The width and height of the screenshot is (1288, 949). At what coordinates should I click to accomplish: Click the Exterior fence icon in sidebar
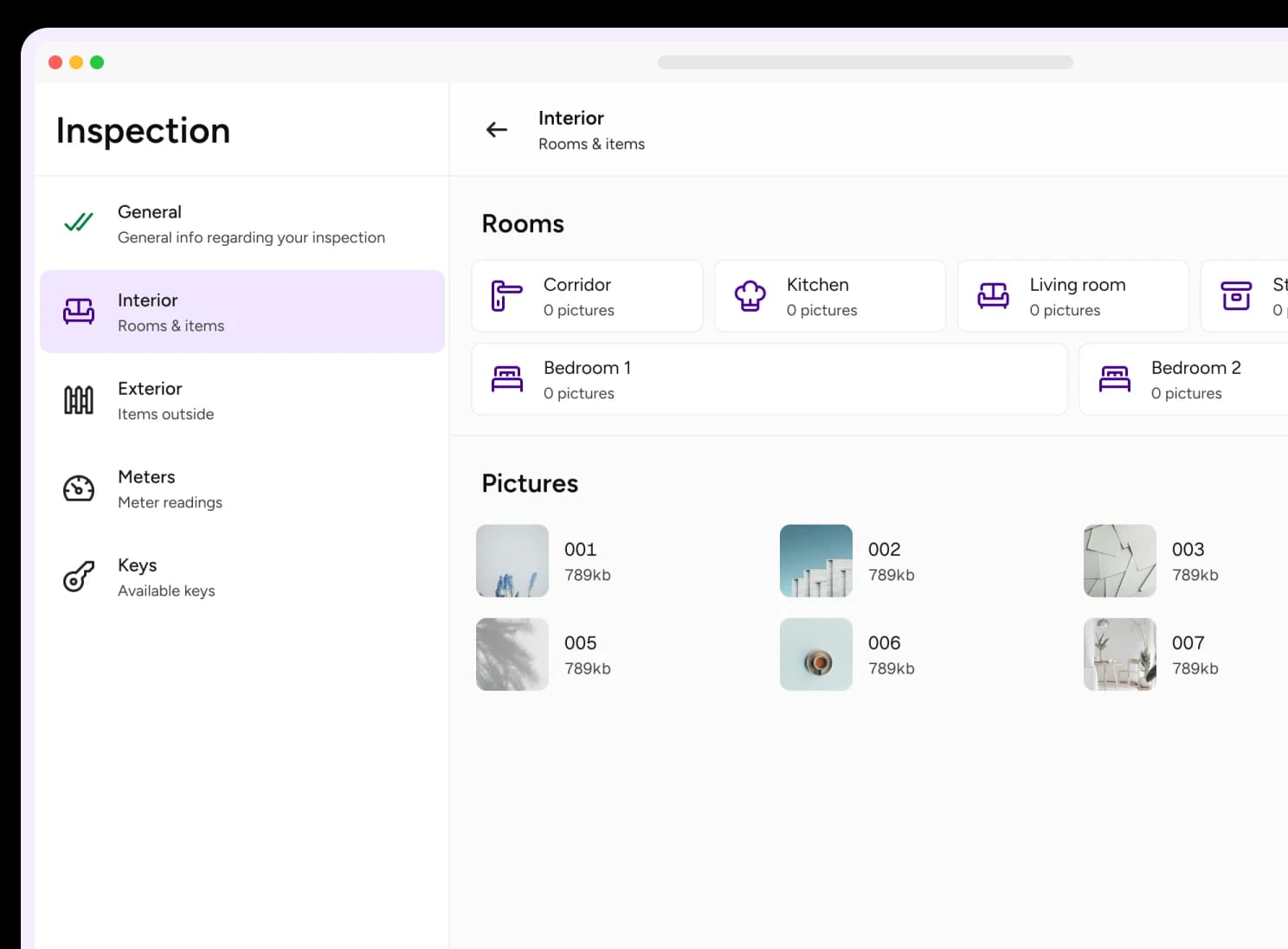[x=78, y=400]
